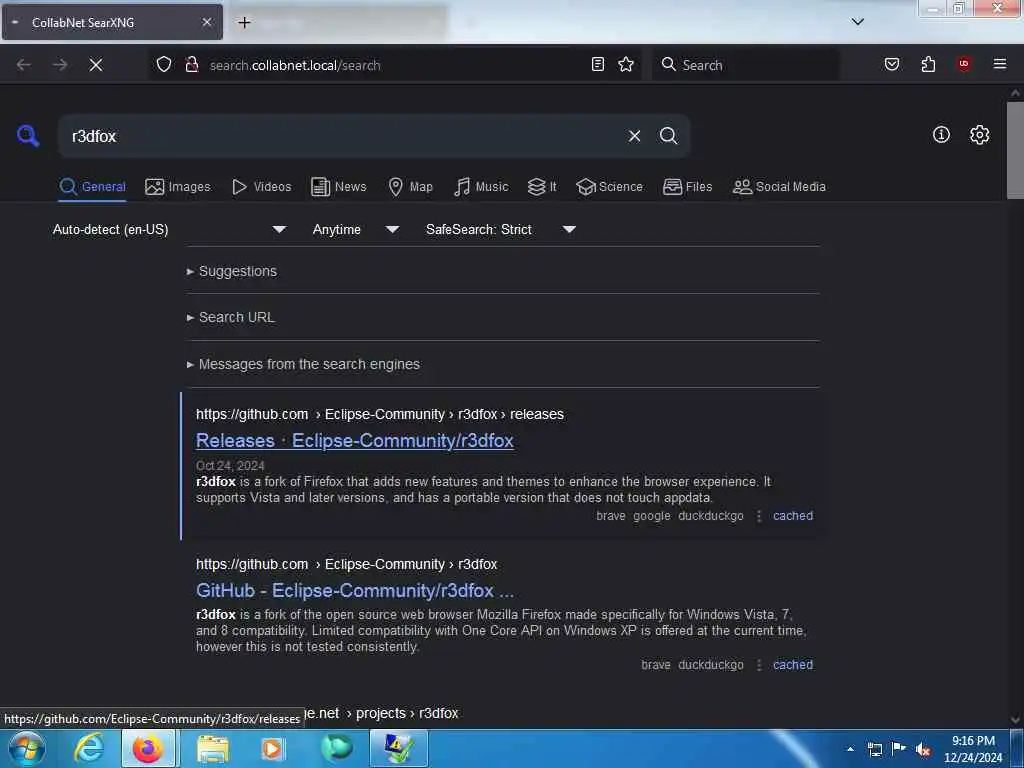Go forward in browser history

pyautogui.click(x=60, y=65)
